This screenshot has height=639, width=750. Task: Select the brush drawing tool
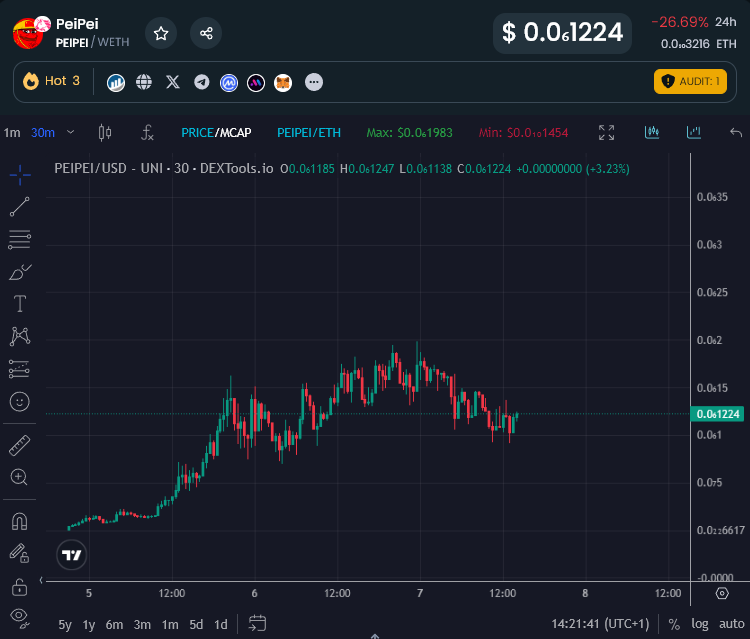tap(20, 272)
